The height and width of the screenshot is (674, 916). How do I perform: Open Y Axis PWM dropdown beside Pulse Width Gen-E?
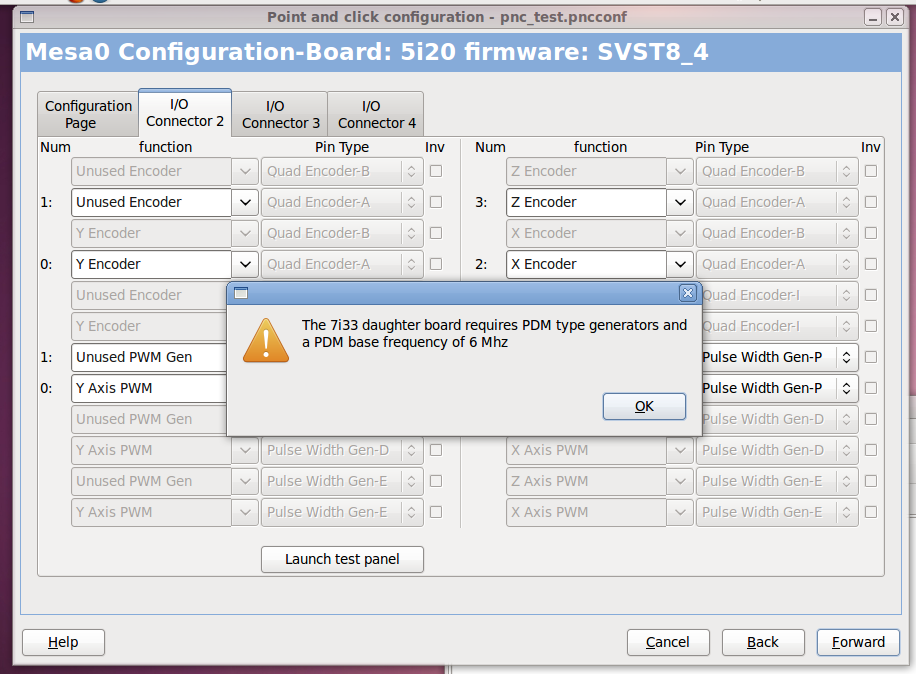245,512
